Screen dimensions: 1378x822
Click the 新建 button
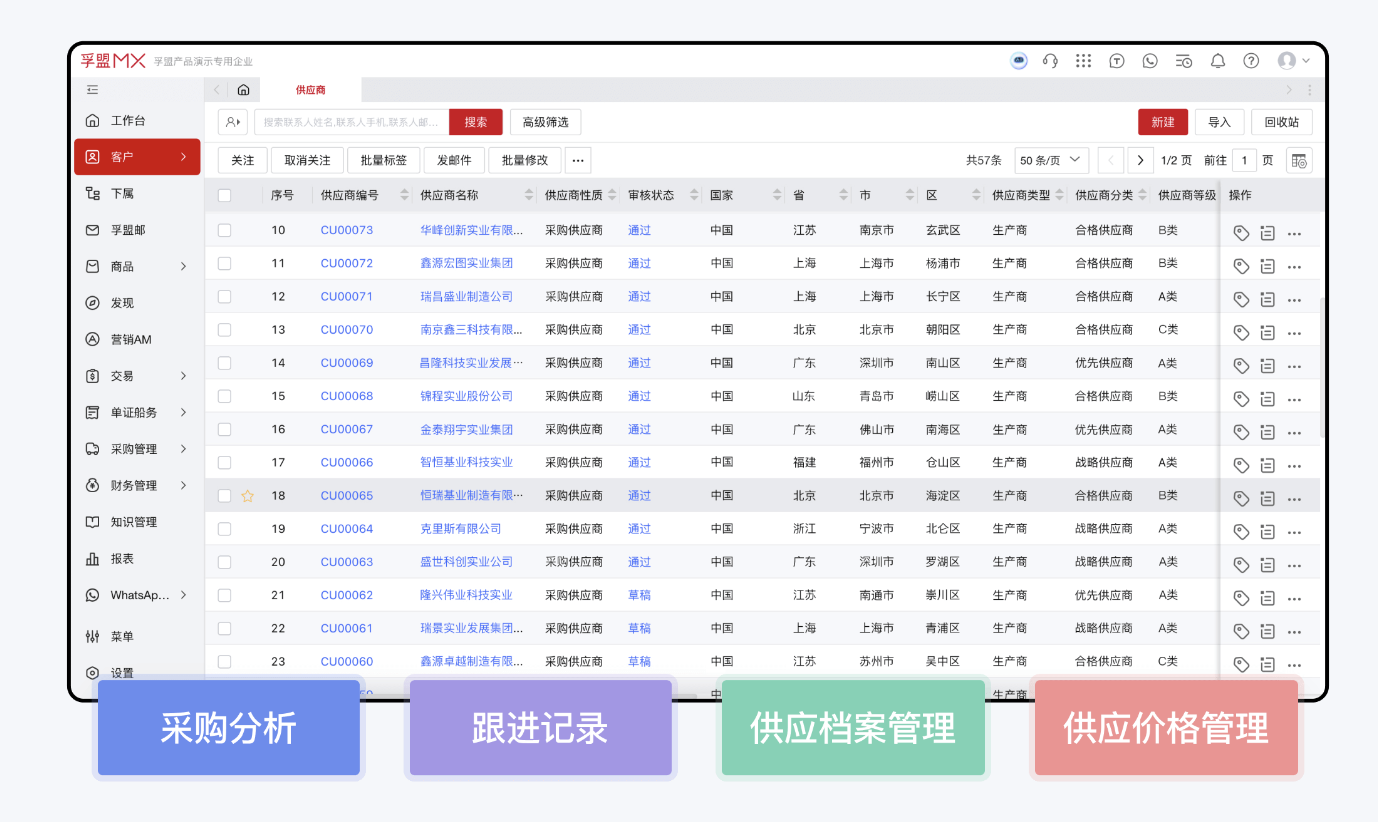coord(1163,121)
